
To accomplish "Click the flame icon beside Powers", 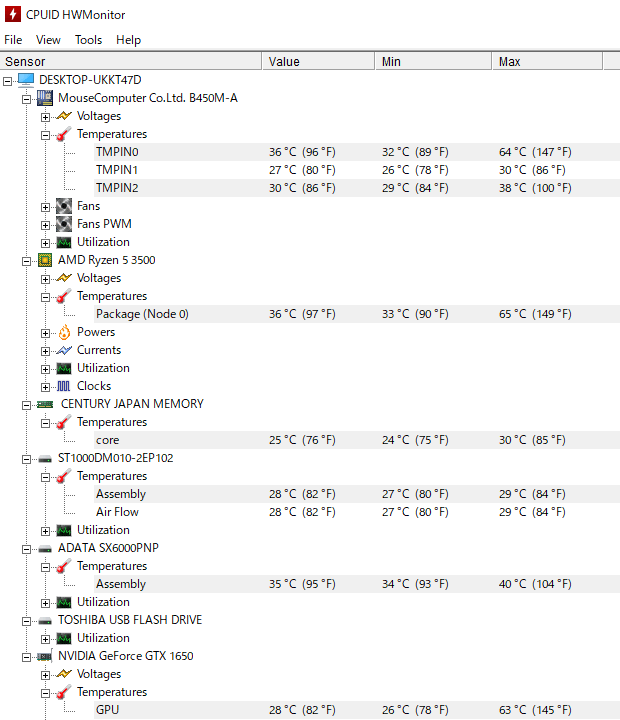I will coord(64,332).
